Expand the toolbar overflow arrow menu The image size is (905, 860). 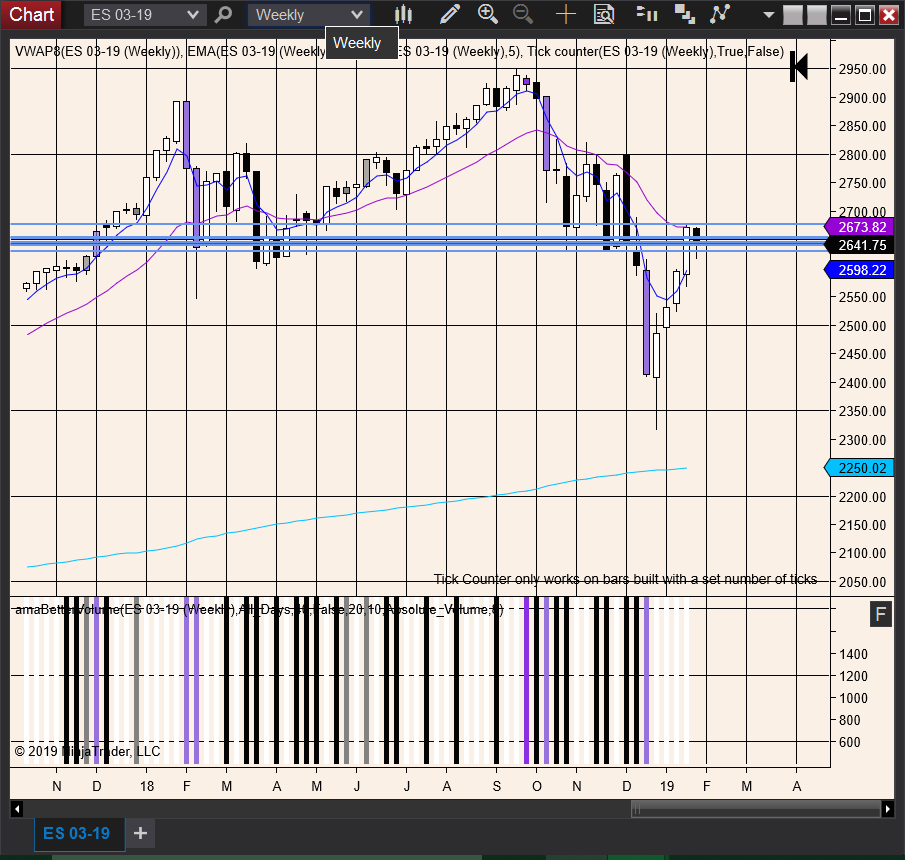click(768, 15)
